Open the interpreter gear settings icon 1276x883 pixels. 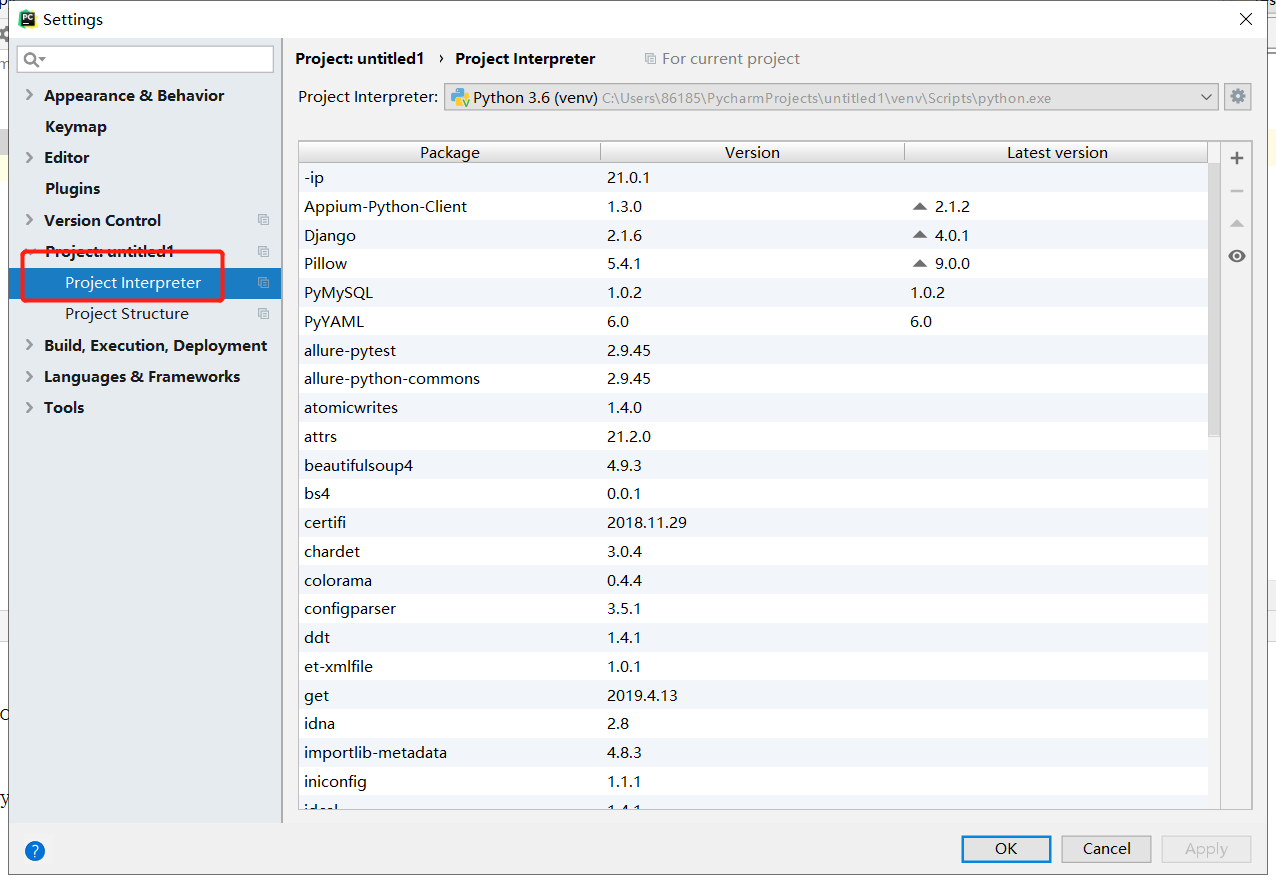(x=1238, y=97)
